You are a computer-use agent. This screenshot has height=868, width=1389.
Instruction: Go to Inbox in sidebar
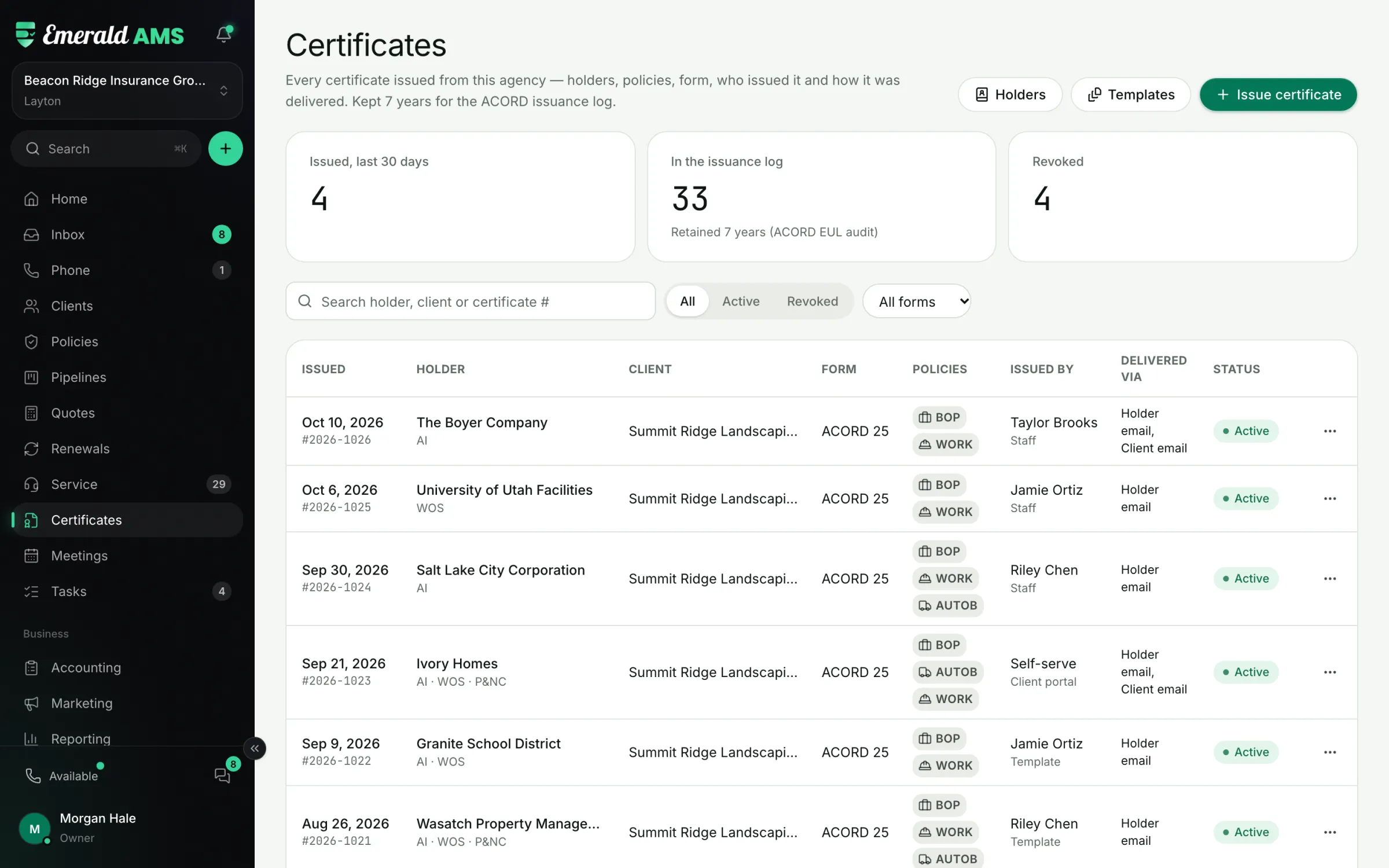click(x=127, y=234)
